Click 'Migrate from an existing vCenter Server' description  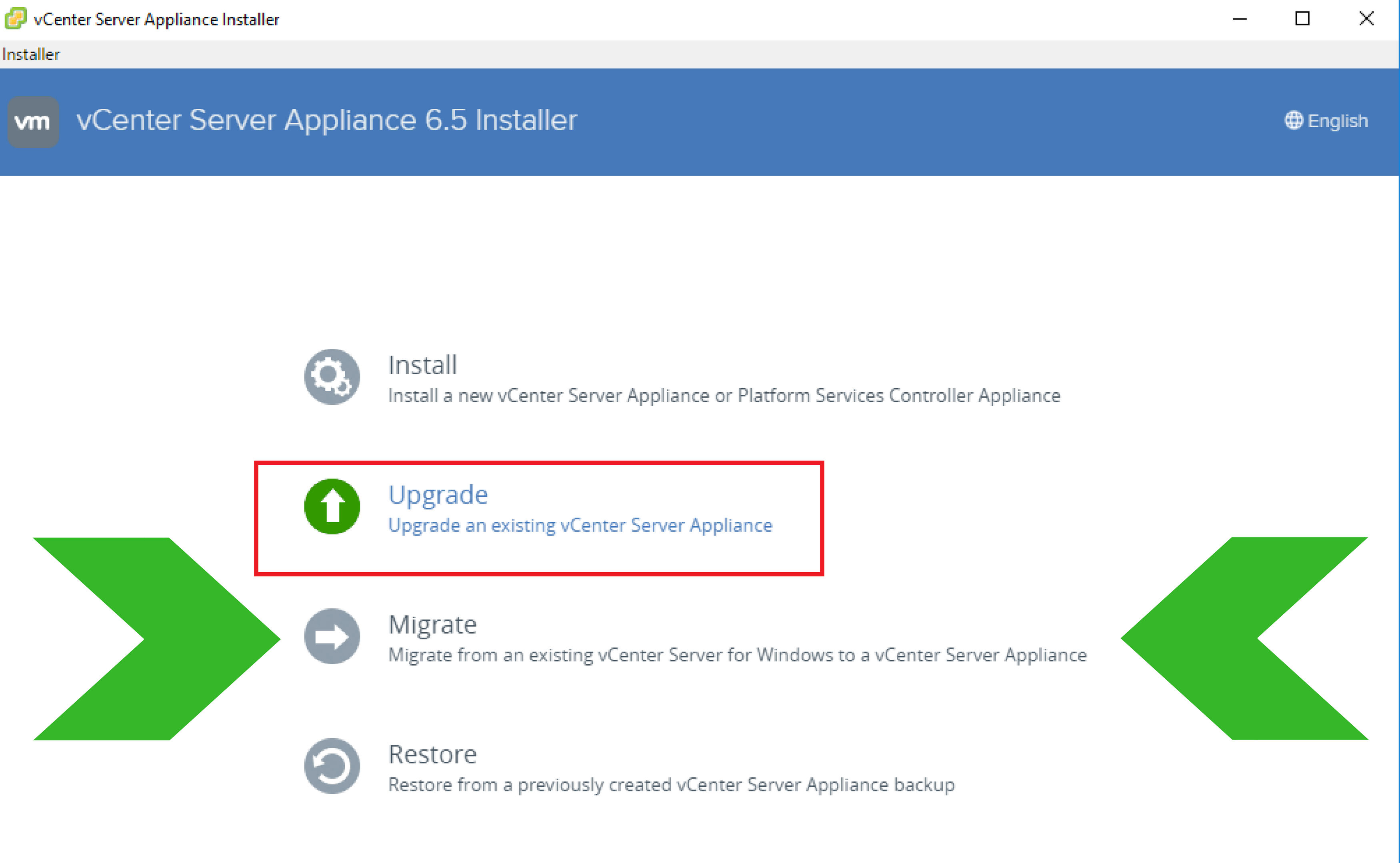pos(737,655)
